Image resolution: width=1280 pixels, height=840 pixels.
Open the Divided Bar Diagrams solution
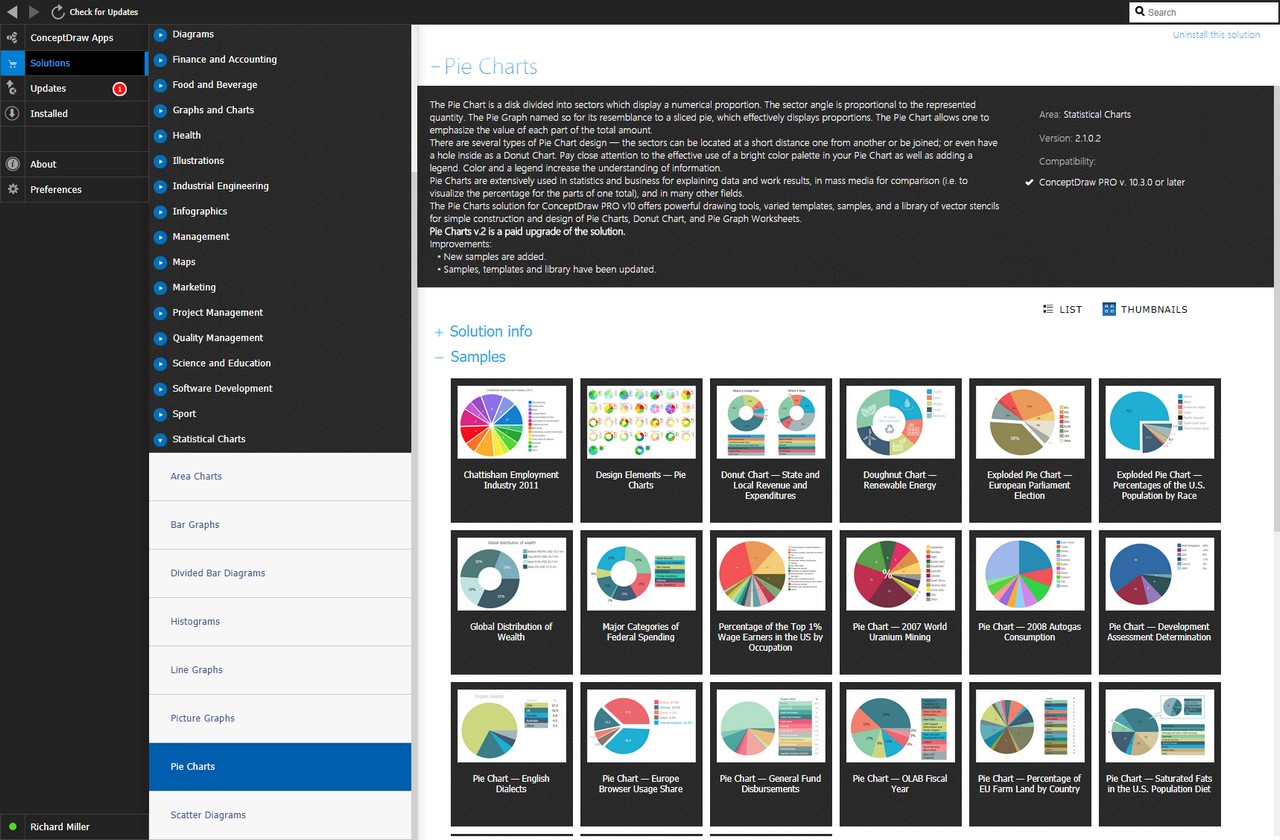tap(280, 573)
